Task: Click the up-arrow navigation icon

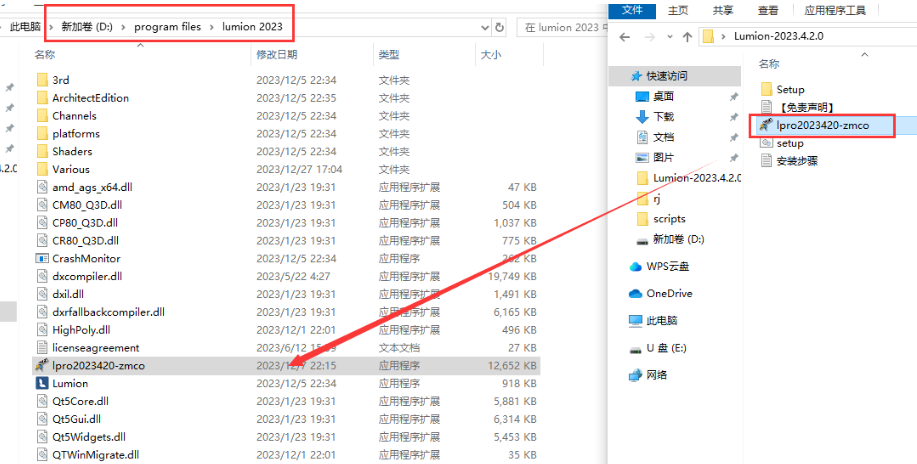Action: pos(687,37)
